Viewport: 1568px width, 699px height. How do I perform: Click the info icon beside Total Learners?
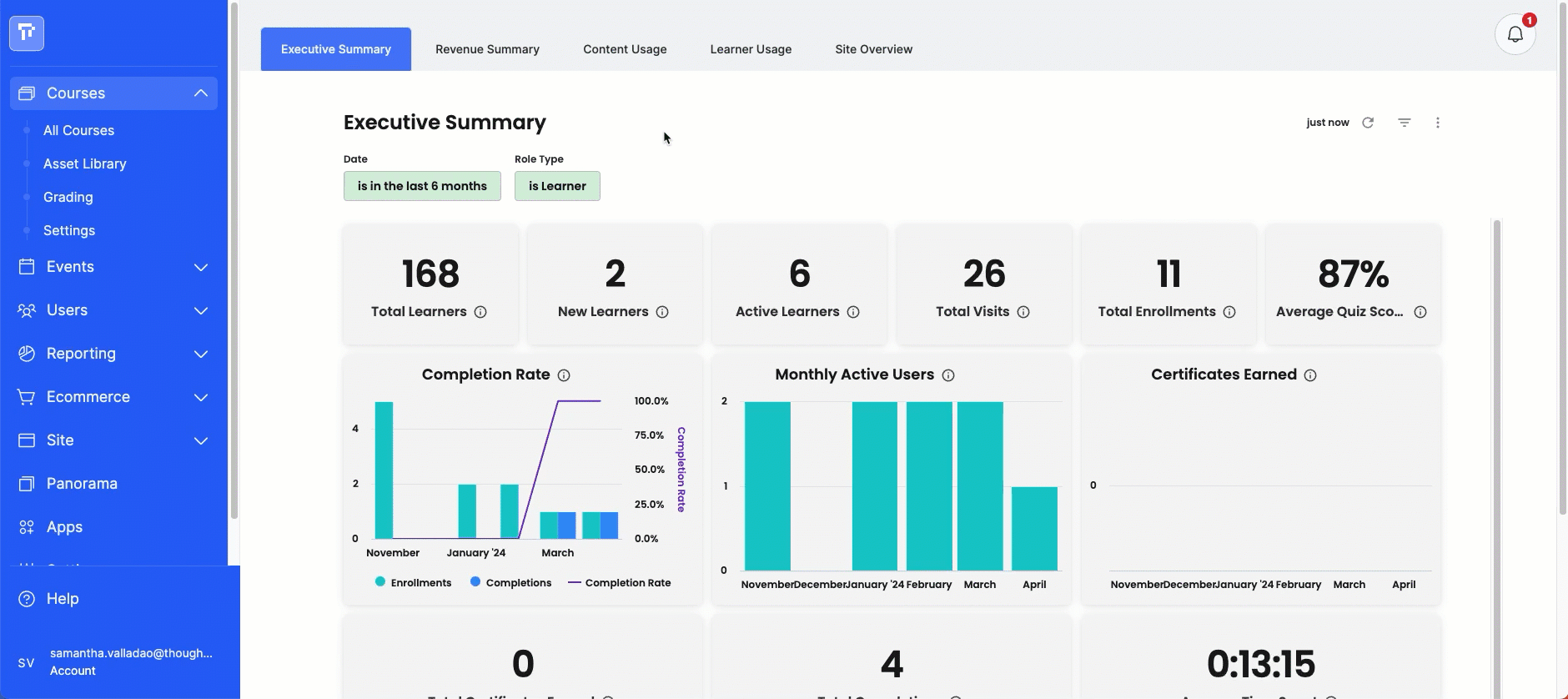[x=480, y=312]
